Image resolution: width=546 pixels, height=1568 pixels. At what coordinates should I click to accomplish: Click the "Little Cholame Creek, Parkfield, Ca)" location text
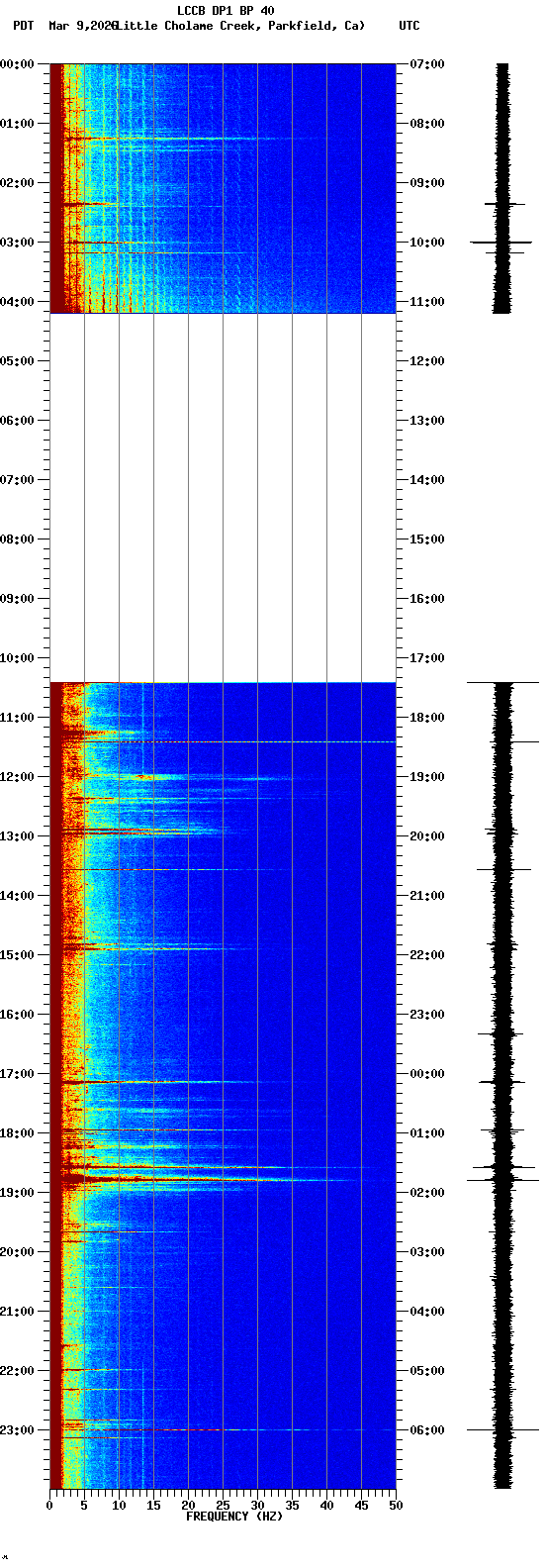pos(241,26)
